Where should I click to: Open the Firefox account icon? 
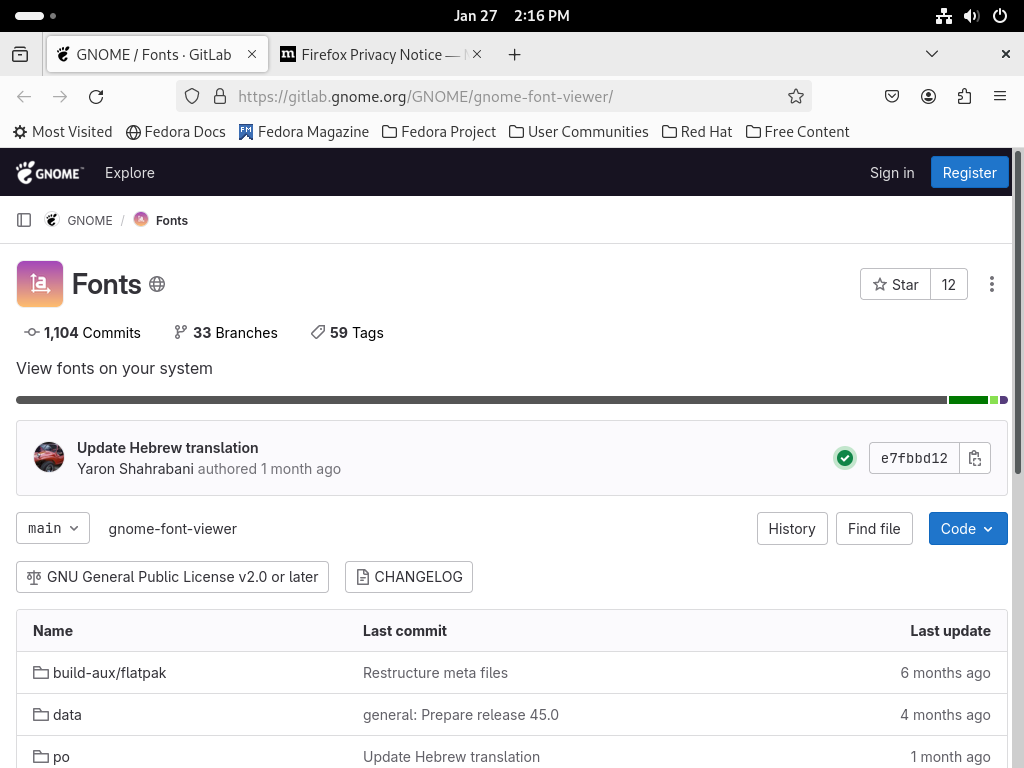coord(928,97)
